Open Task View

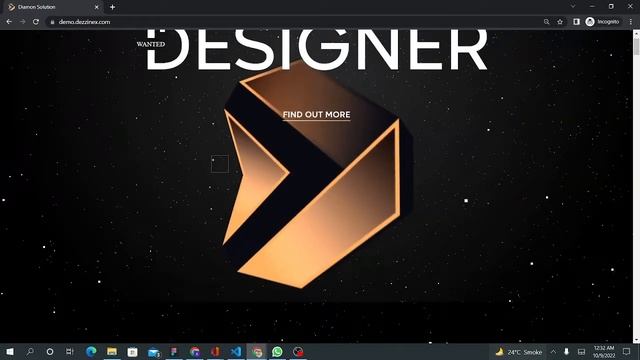[70, 351]
